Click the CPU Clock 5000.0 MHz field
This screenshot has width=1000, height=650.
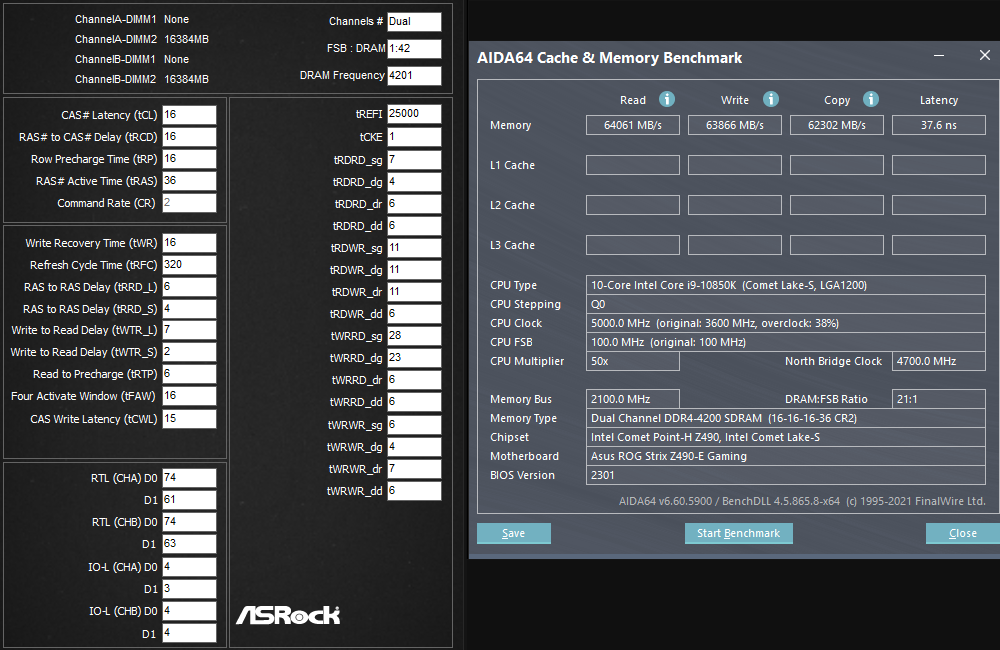click(x=786, y=323)
